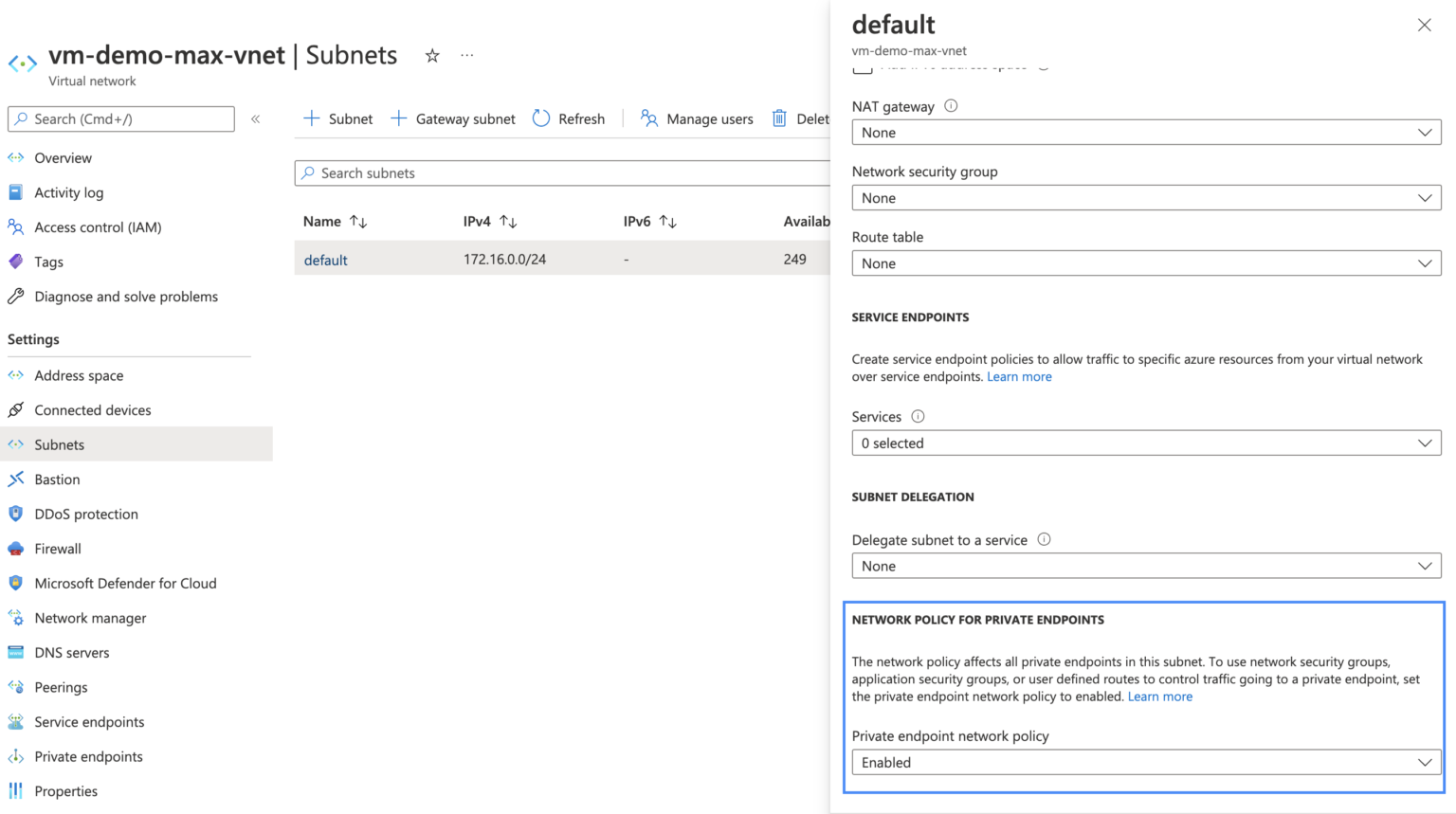Click the Network manager icon
1456x814 pixels.
coord(16,618)
